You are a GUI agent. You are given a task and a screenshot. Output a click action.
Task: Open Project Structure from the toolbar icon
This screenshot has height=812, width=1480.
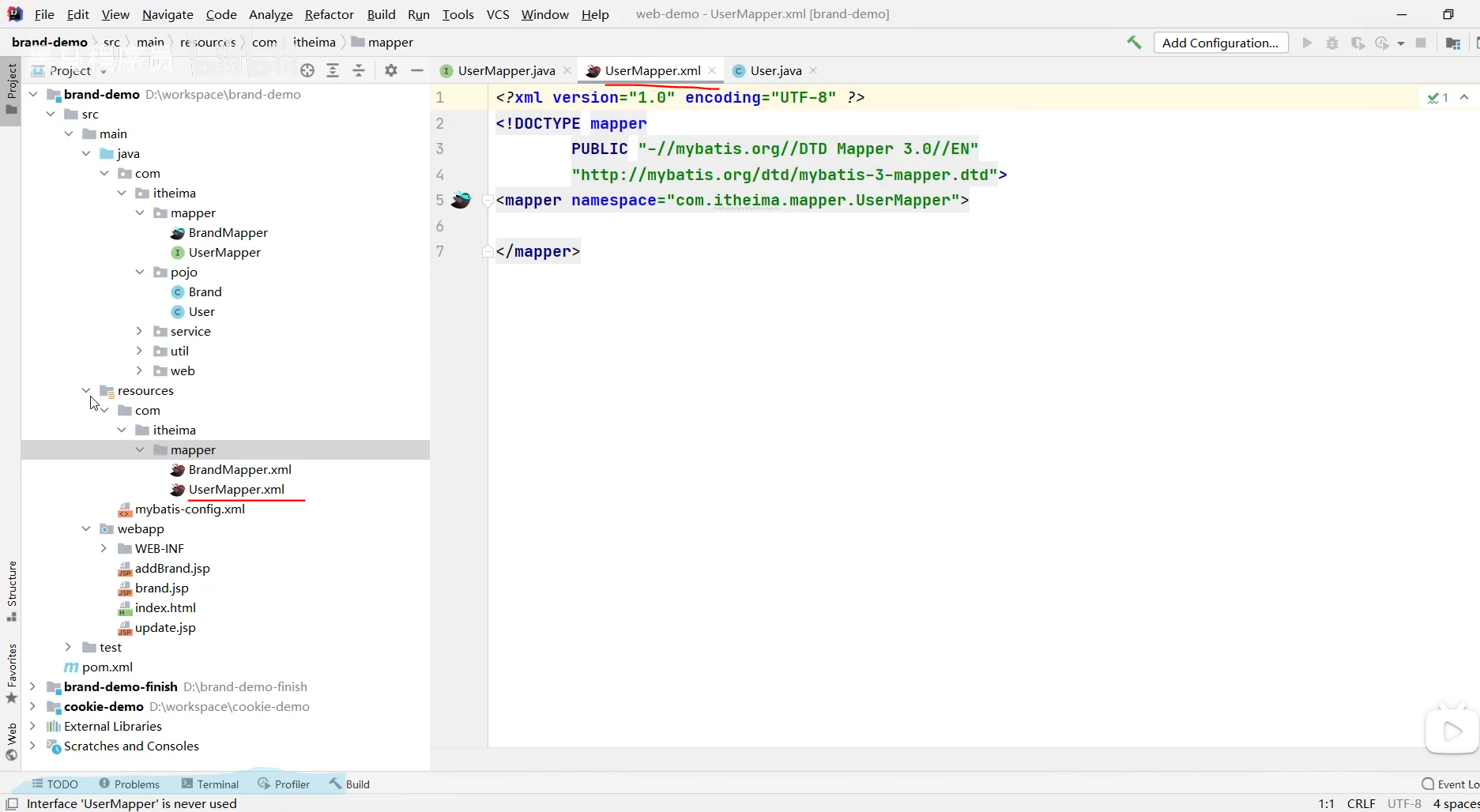(1452, 43)
